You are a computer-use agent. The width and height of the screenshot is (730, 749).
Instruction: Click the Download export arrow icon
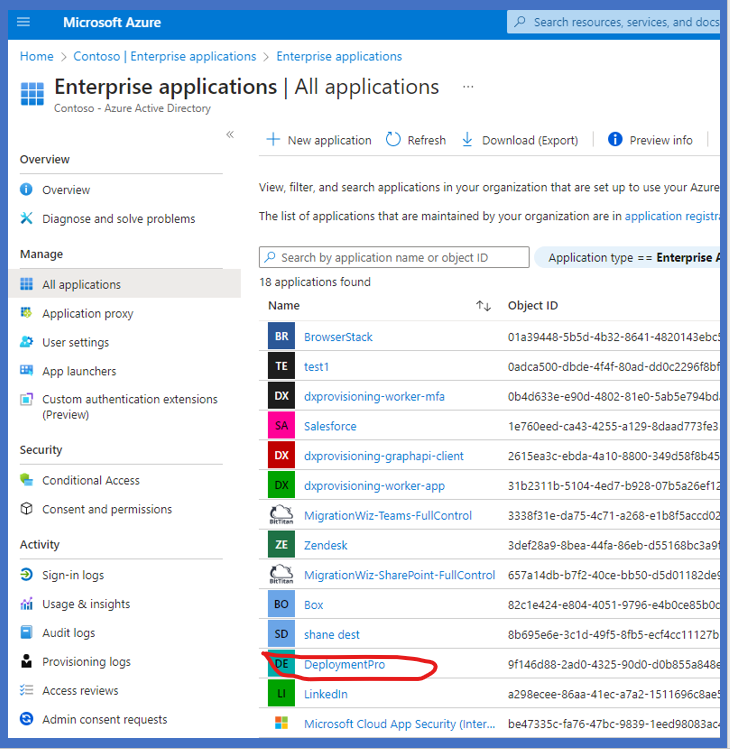point(467,139)
